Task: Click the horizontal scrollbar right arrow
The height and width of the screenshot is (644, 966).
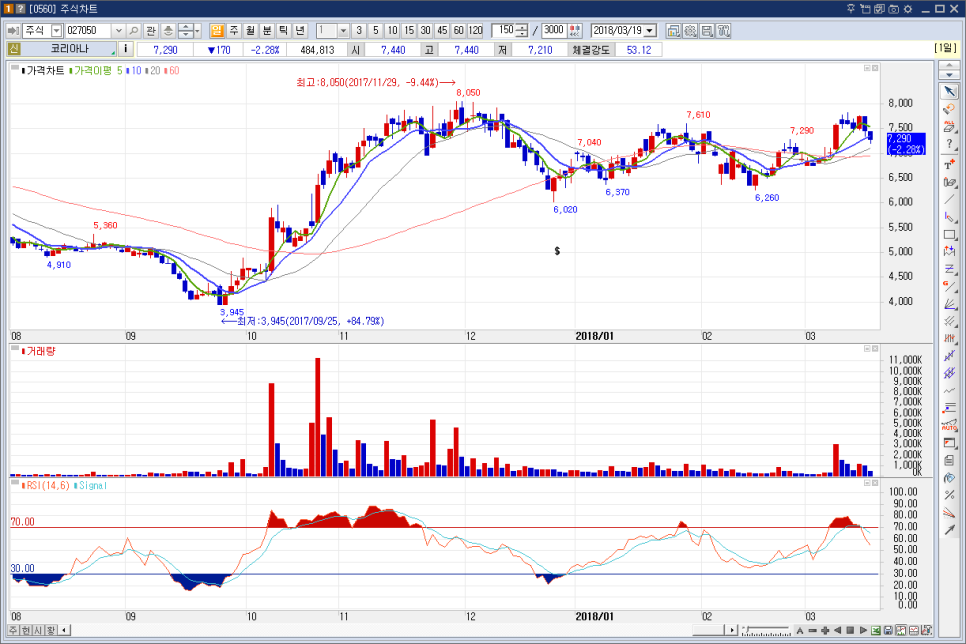Action: pos(732,630)
